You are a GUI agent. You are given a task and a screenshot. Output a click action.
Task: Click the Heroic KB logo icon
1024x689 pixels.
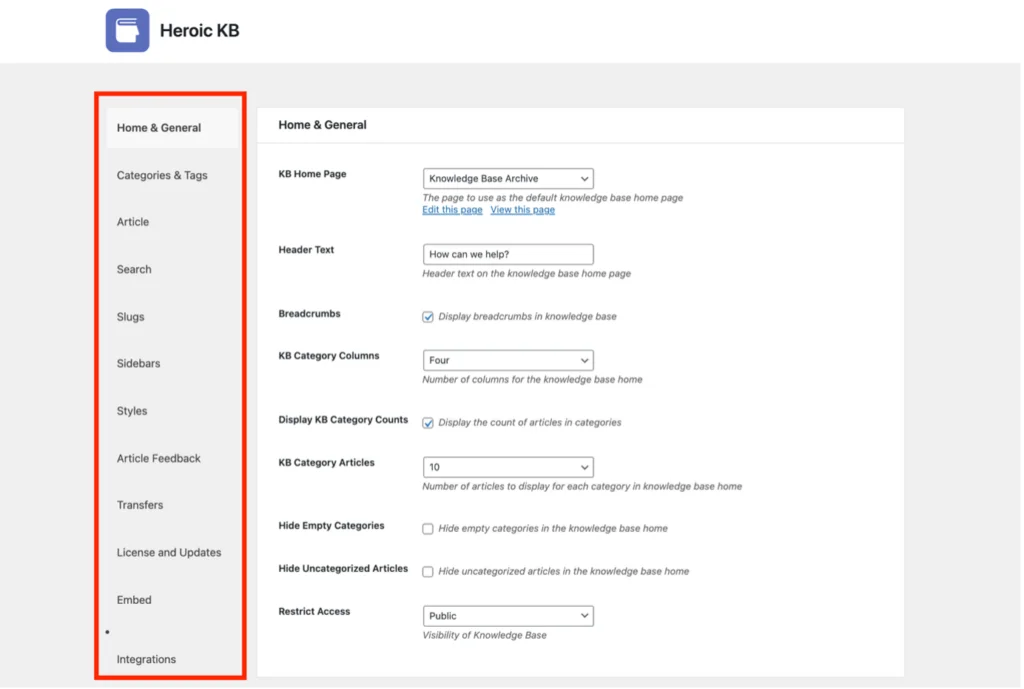127,30
